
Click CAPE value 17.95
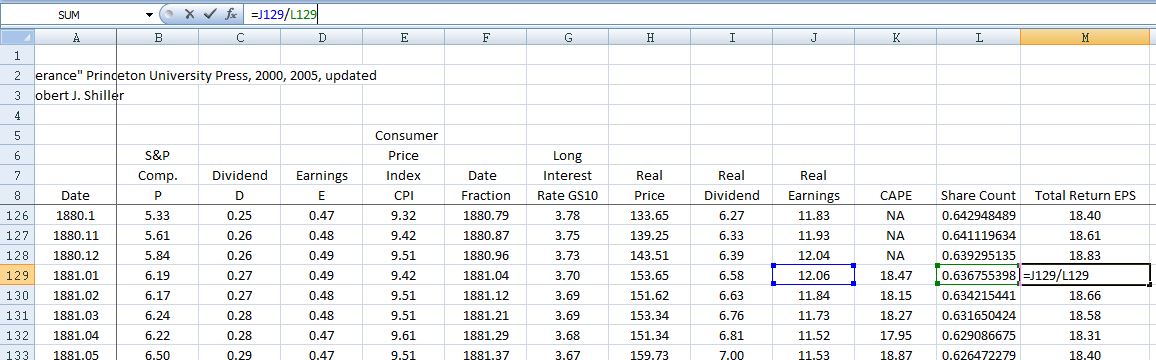(x=896, y=335)
